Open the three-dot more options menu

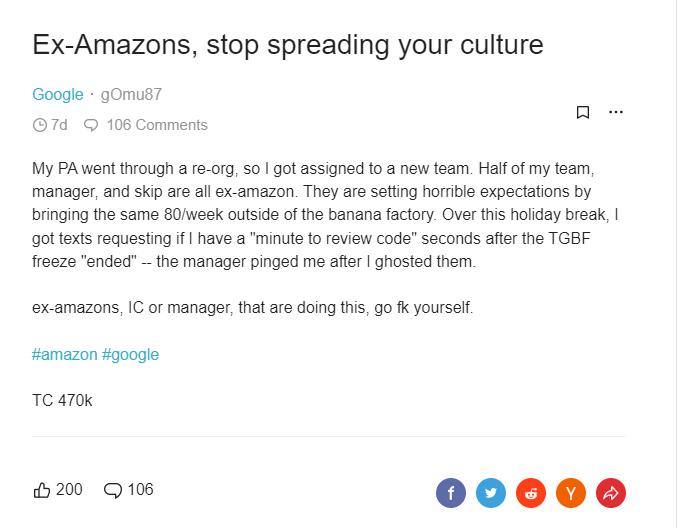tap(616, 112)
